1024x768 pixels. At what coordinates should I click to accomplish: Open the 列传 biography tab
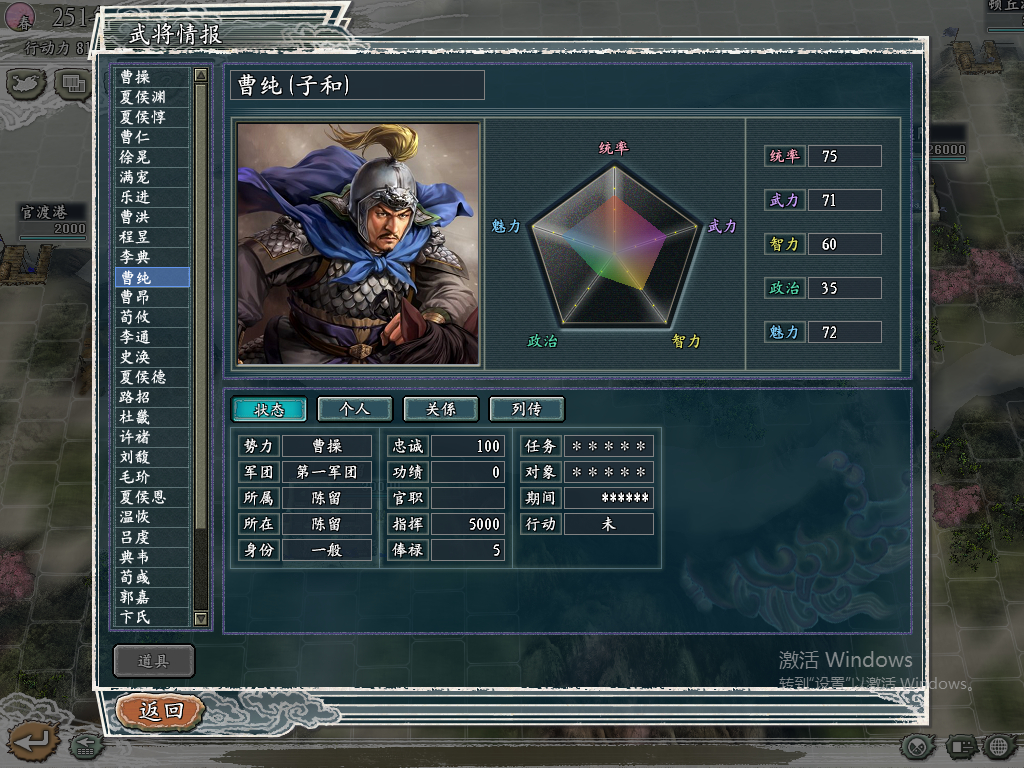[527, 409]
